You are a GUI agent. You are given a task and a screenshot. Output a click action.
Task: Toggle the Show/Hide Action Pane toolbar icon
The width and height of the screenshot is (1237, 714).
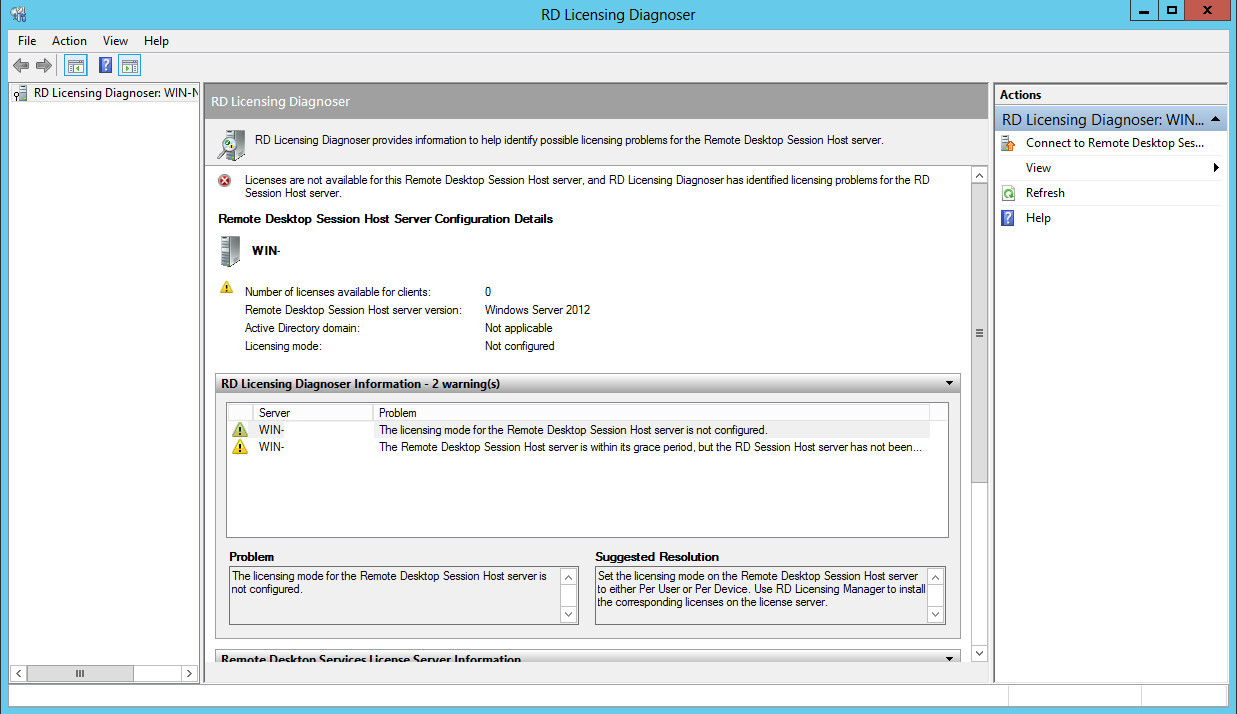[x=129, y=66]
